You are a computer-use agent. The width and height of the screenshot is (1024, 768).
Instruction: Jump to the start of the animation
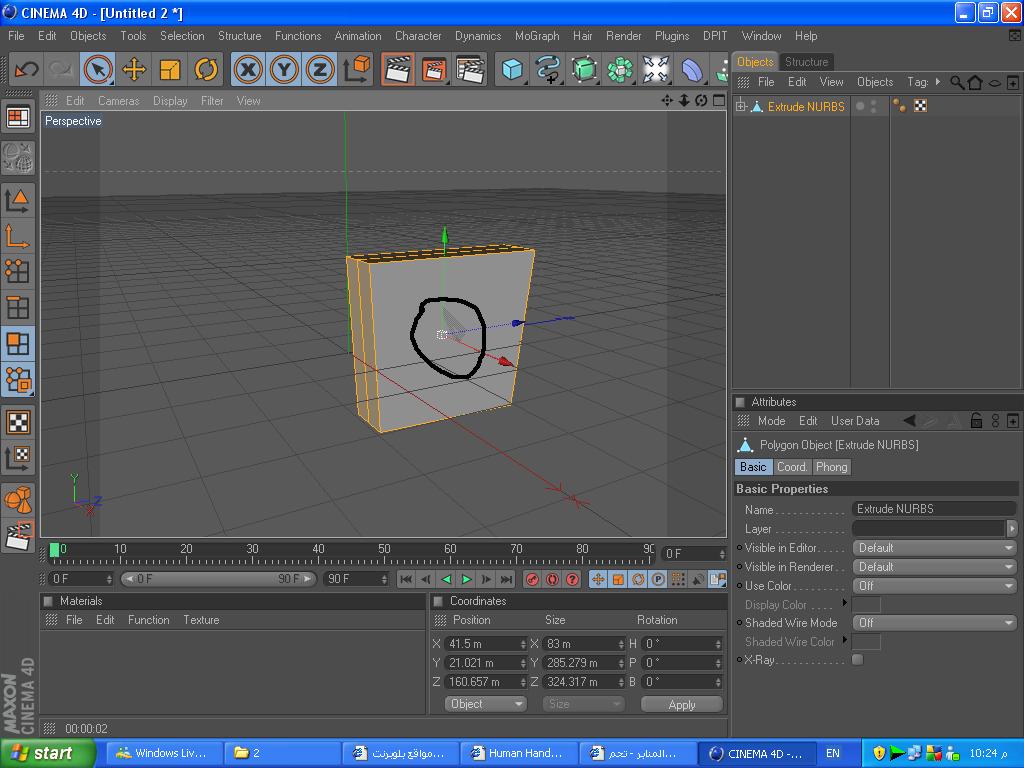click(406, 579)
